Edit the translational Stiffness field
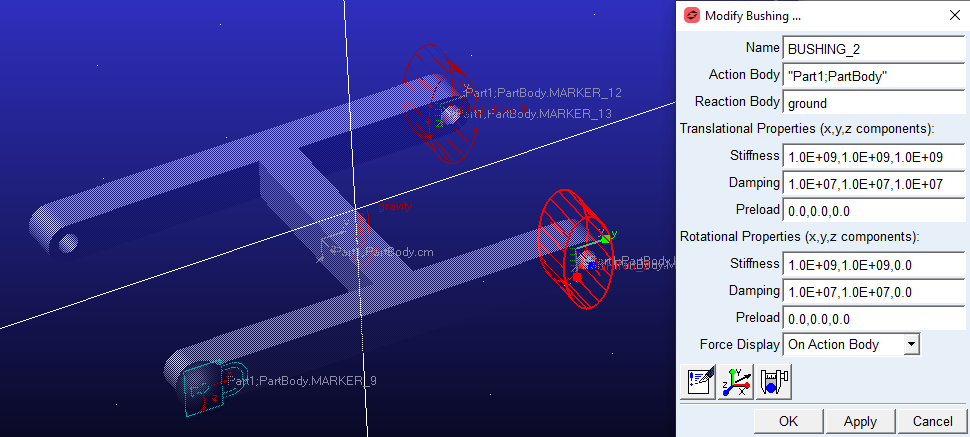970x437 pixels. coord(874,157)
